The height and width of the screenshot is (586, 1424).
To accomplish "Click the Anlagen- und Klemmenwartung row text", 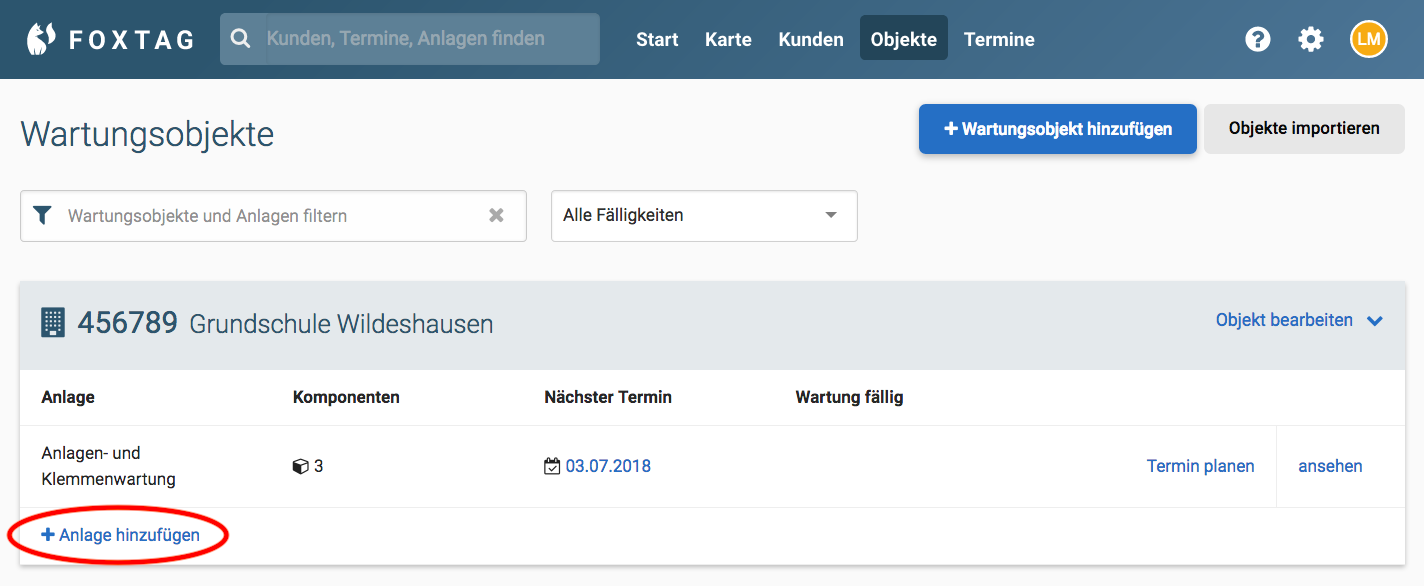I will tap(108, 466).
